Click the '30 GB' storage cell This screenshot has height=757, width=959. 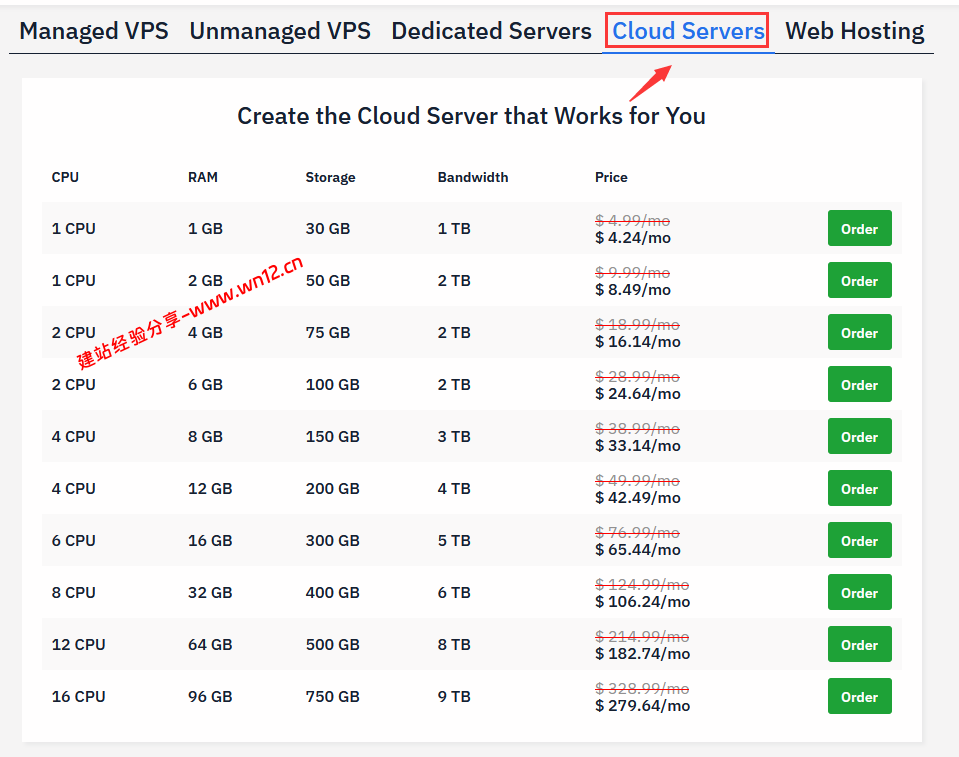(x=328, y=229)
